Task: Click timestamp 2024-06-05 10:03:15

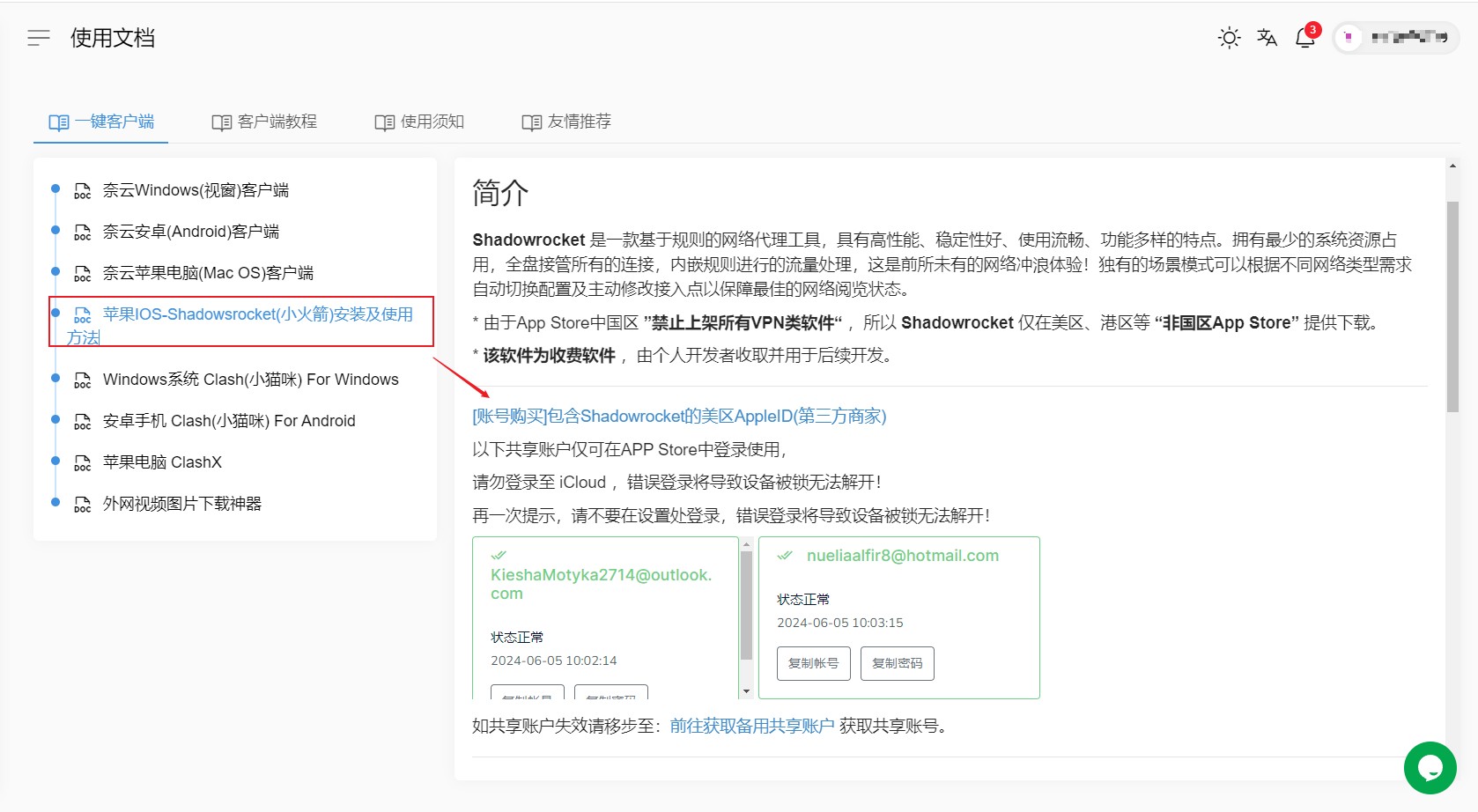Action: click(x=840, y=623)
